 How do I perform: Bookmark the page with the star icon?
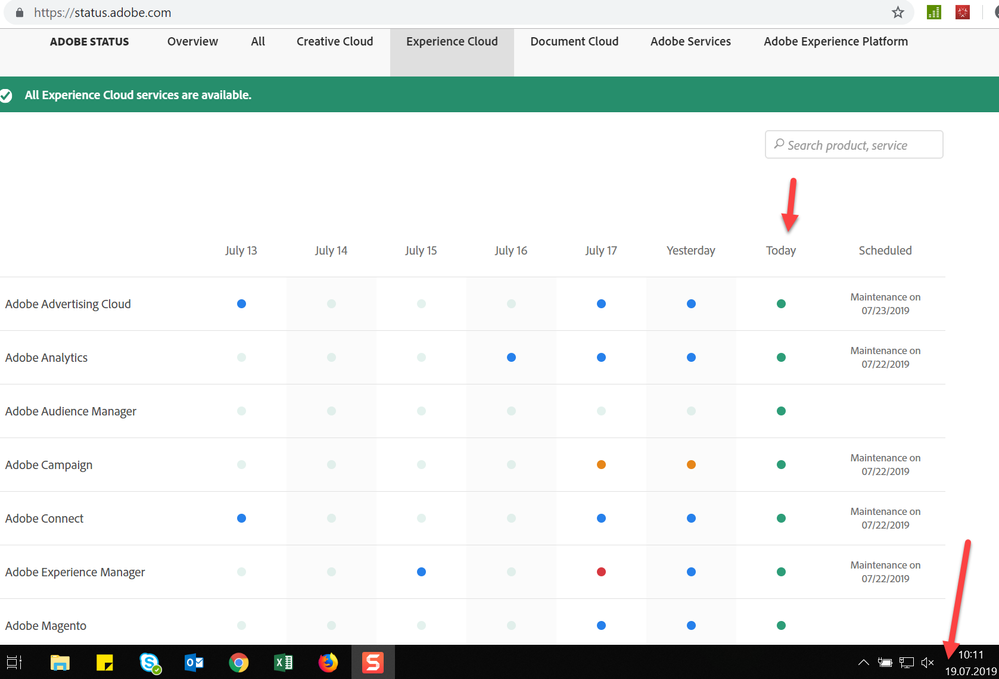pos(898,13)
